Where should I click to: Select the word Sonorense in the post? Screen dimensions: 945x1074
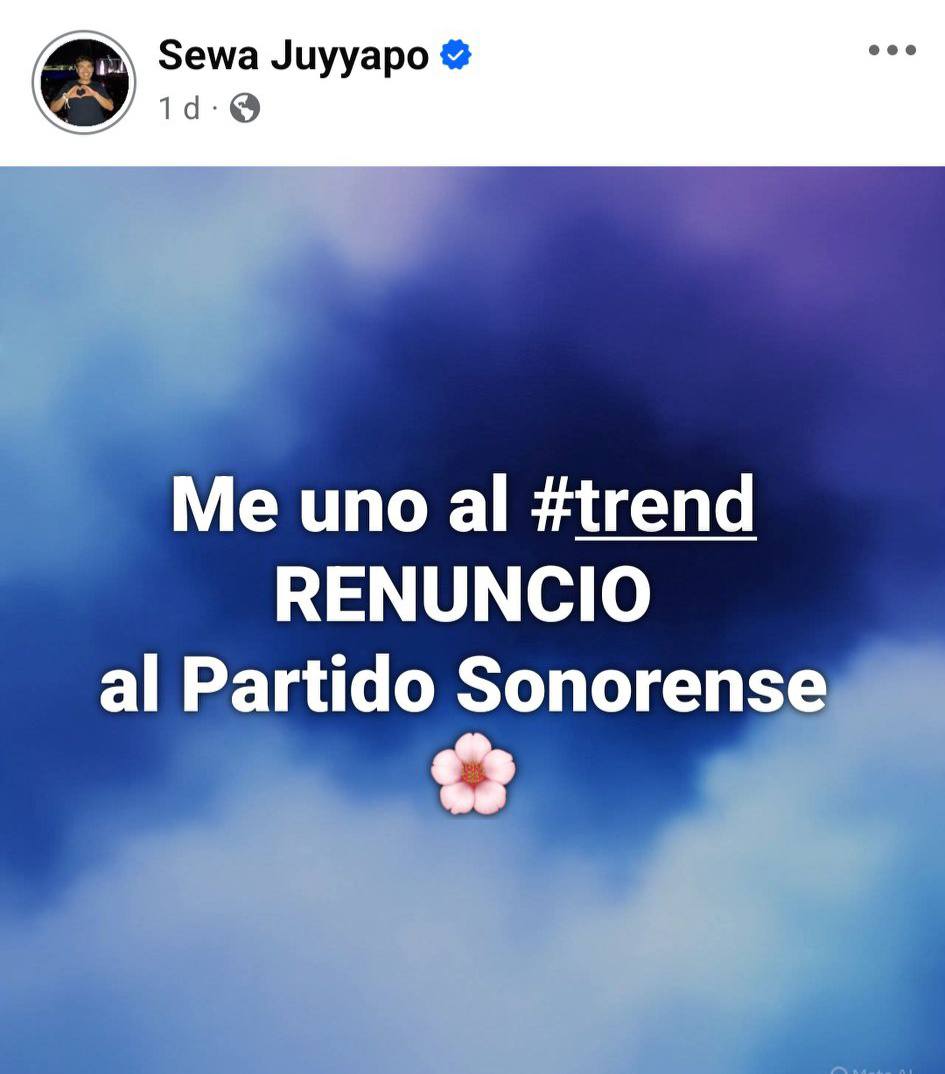click(x=641, y=685)
